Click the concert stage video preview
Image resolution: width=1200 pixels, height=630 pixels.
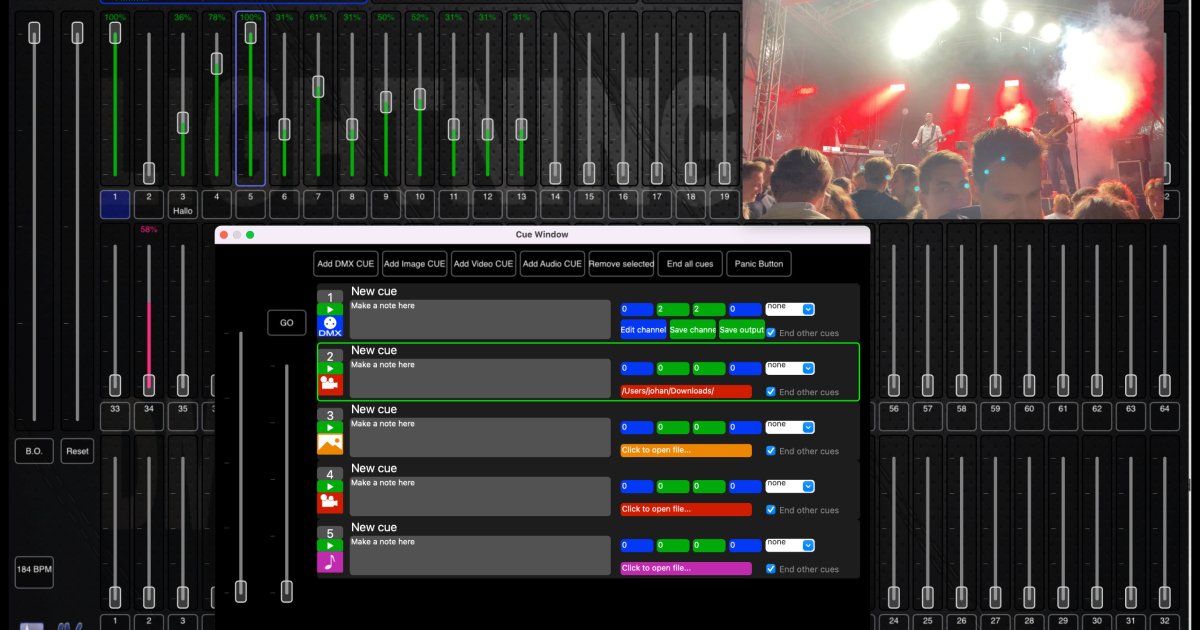click(953, 109)
